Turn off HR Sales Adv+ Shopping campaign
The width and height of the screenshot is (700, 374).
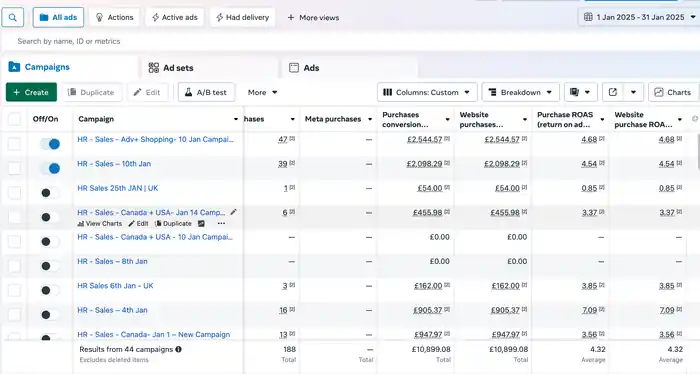point(50,144)
